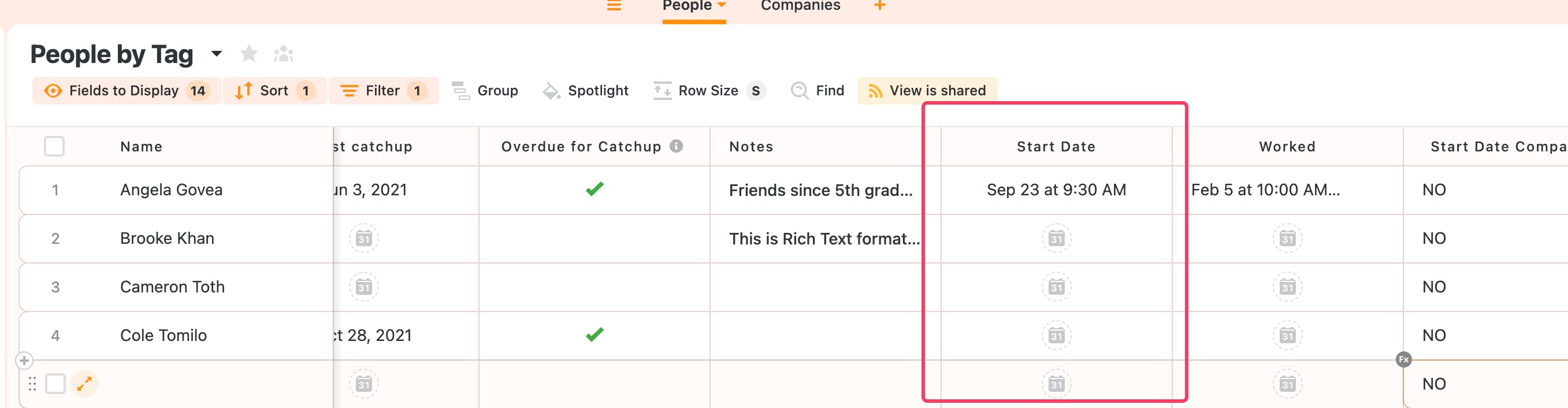Click the Fx formula badge icon
The image size is (1568, 408).
[1403, 359]
